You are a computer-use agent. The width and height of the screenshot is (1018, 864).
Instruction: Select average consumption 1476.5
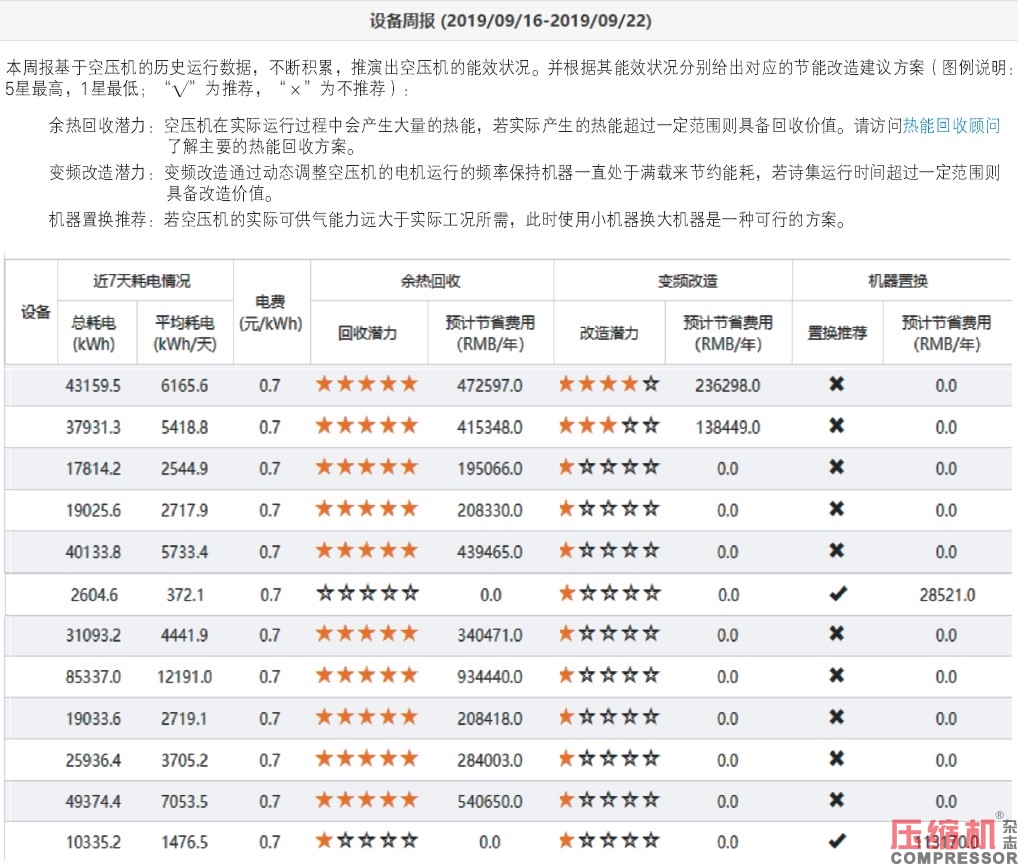click(184, 843)
